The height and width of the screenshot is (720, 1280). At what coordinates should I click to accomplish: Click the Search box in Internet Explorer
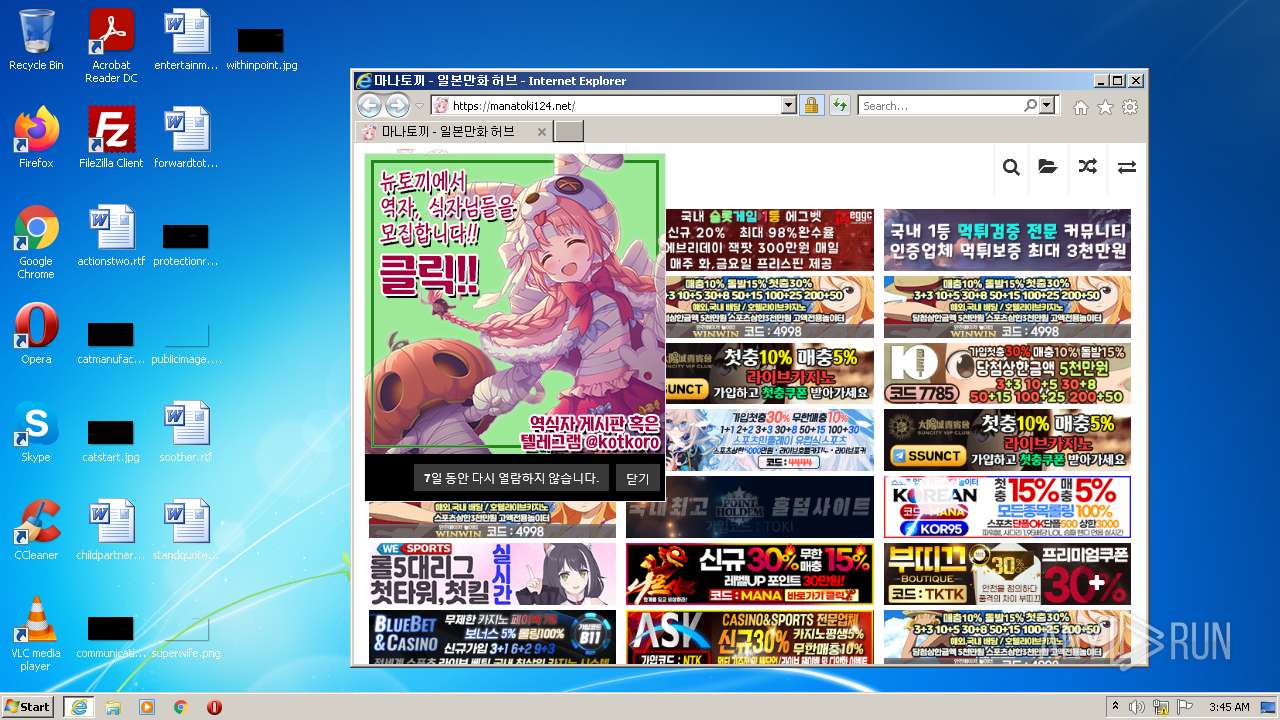click(940, 105)
